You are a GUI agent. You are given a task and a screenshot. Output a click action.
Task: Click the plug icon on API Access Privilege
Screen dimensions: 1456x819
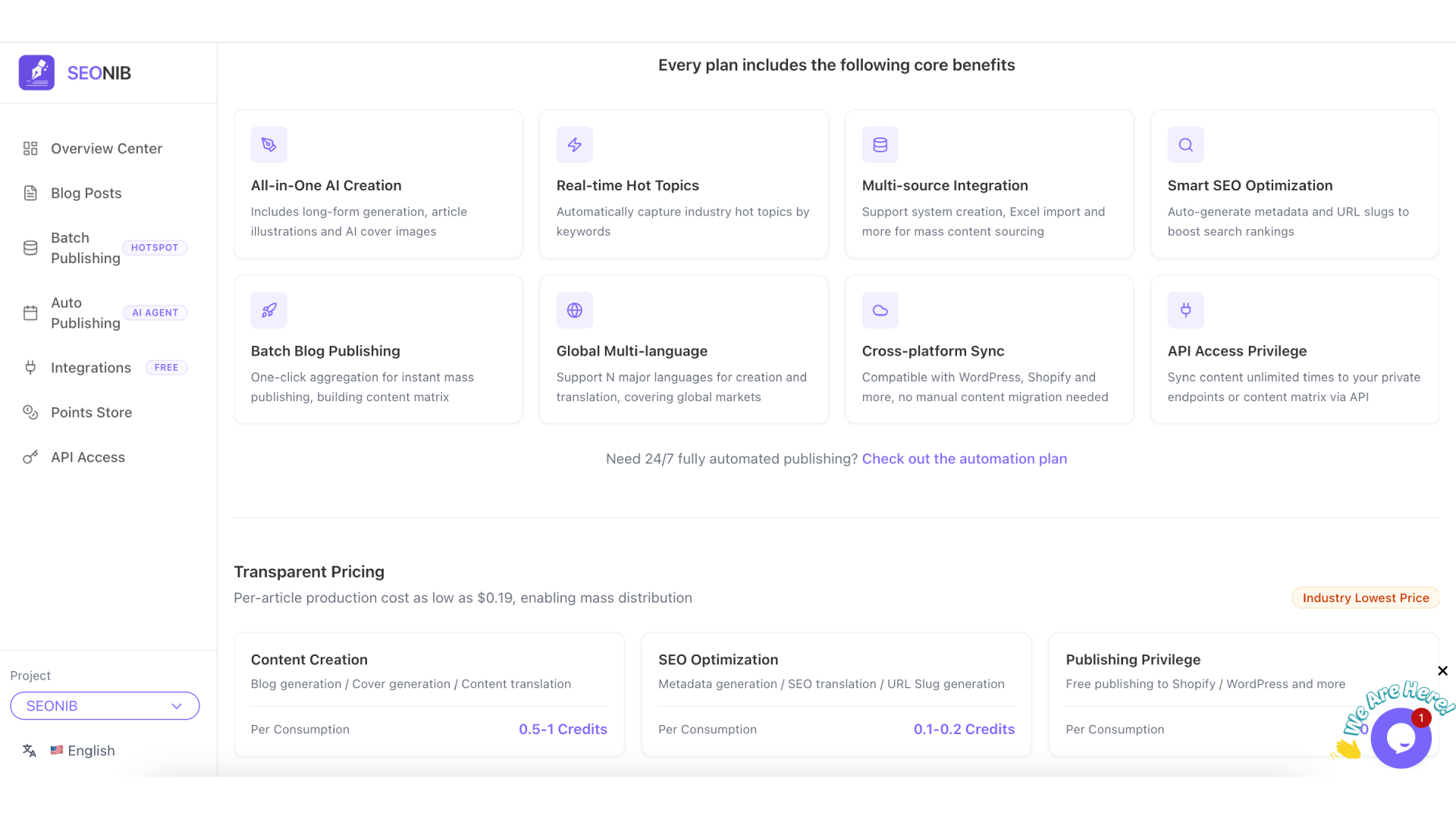pos(1185,310)
